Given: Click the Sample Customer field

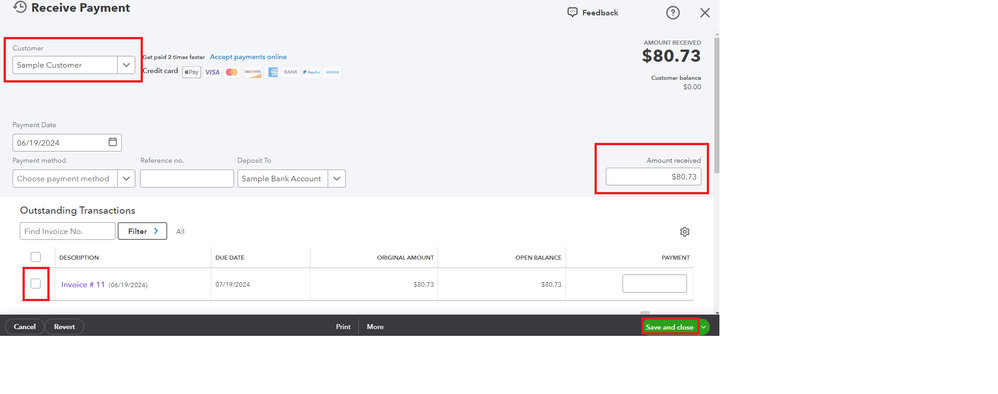Looking at the screenshot, I should click(65, 65).
